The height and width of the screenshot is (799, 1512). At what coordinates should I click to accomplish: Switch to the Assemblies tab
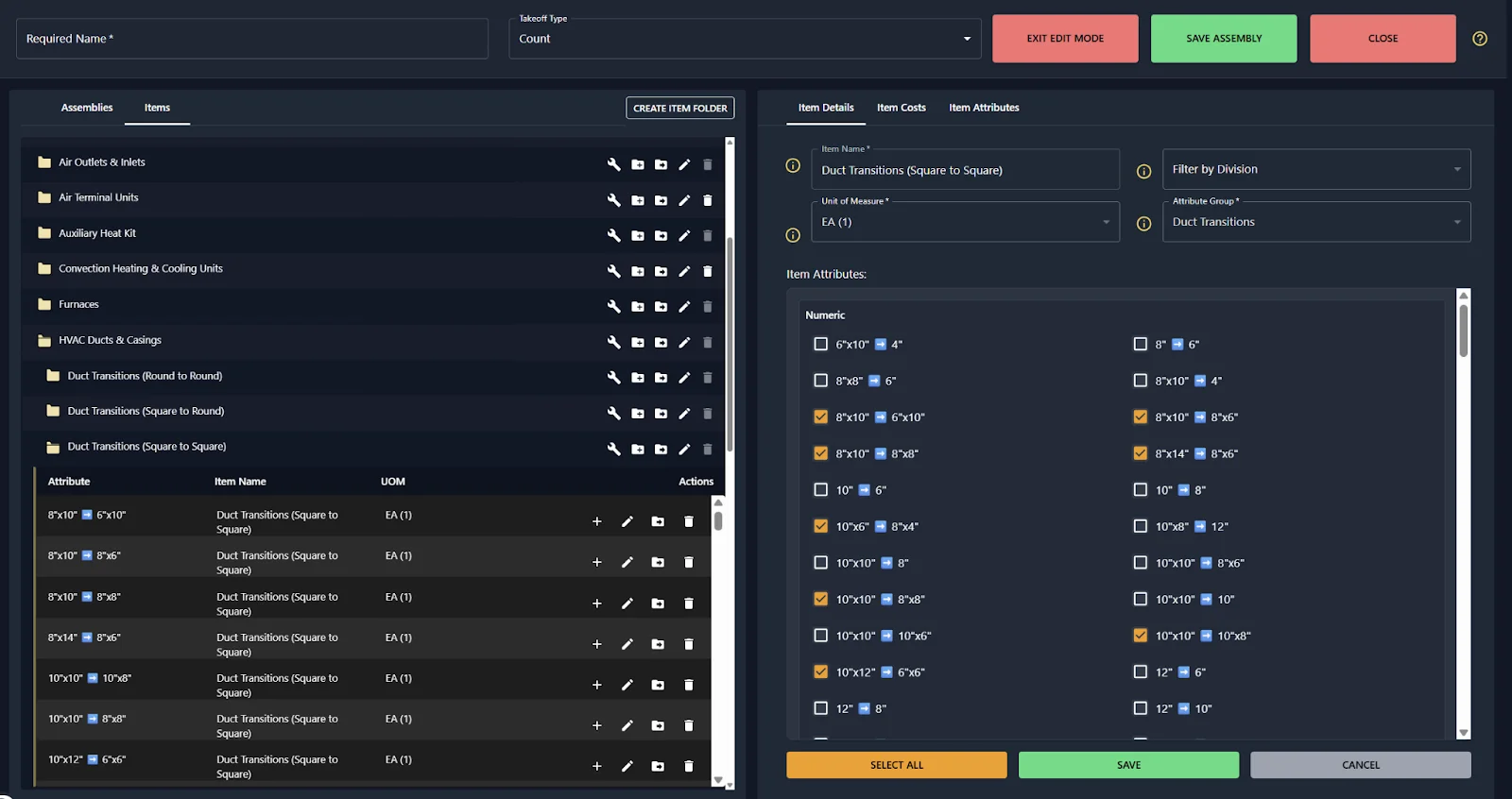click(87, 108)
